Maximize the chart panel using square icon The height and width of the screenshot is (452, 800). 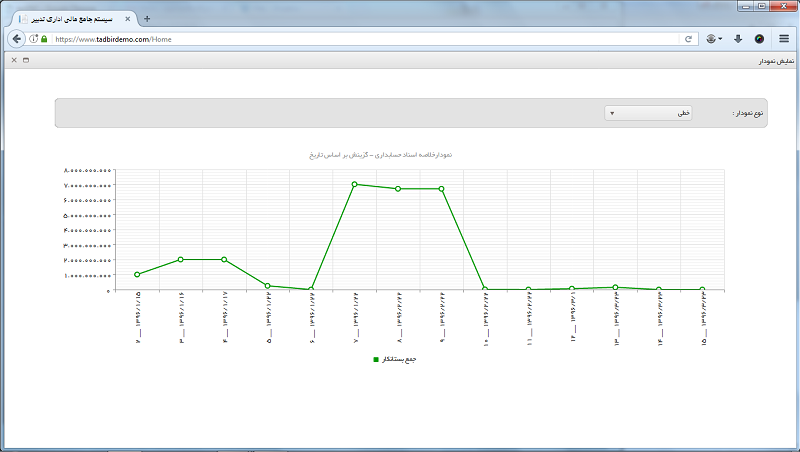click(x=26, y=60)
